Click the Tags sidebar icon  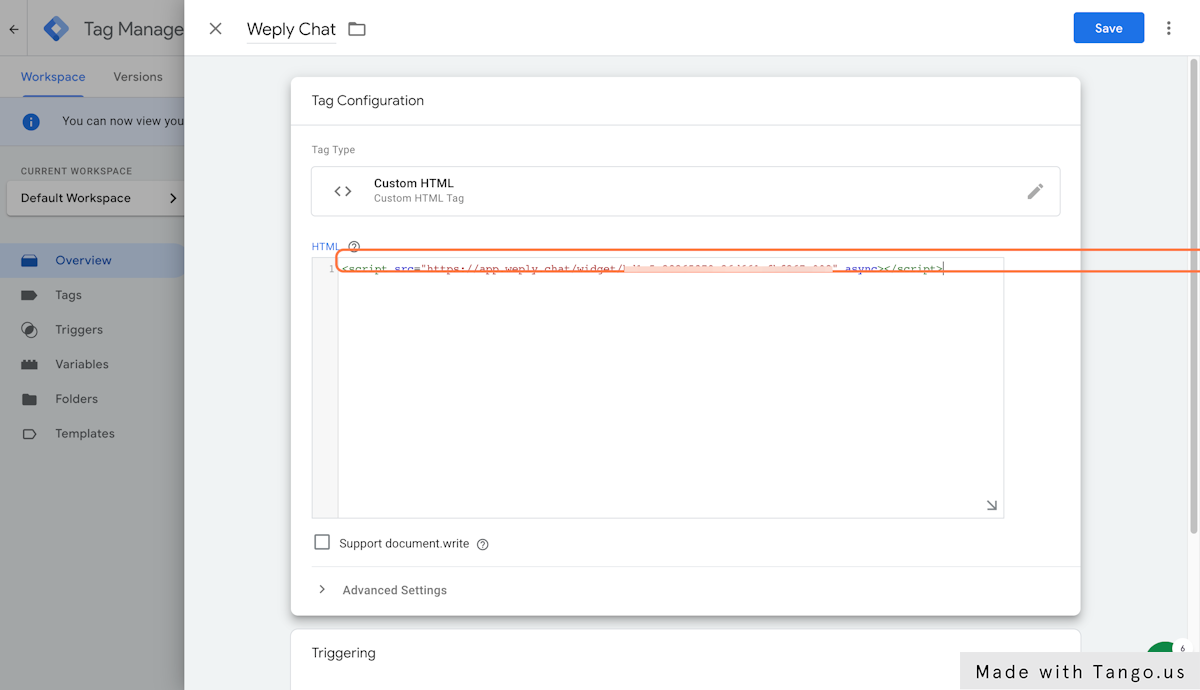coord(29,295)
